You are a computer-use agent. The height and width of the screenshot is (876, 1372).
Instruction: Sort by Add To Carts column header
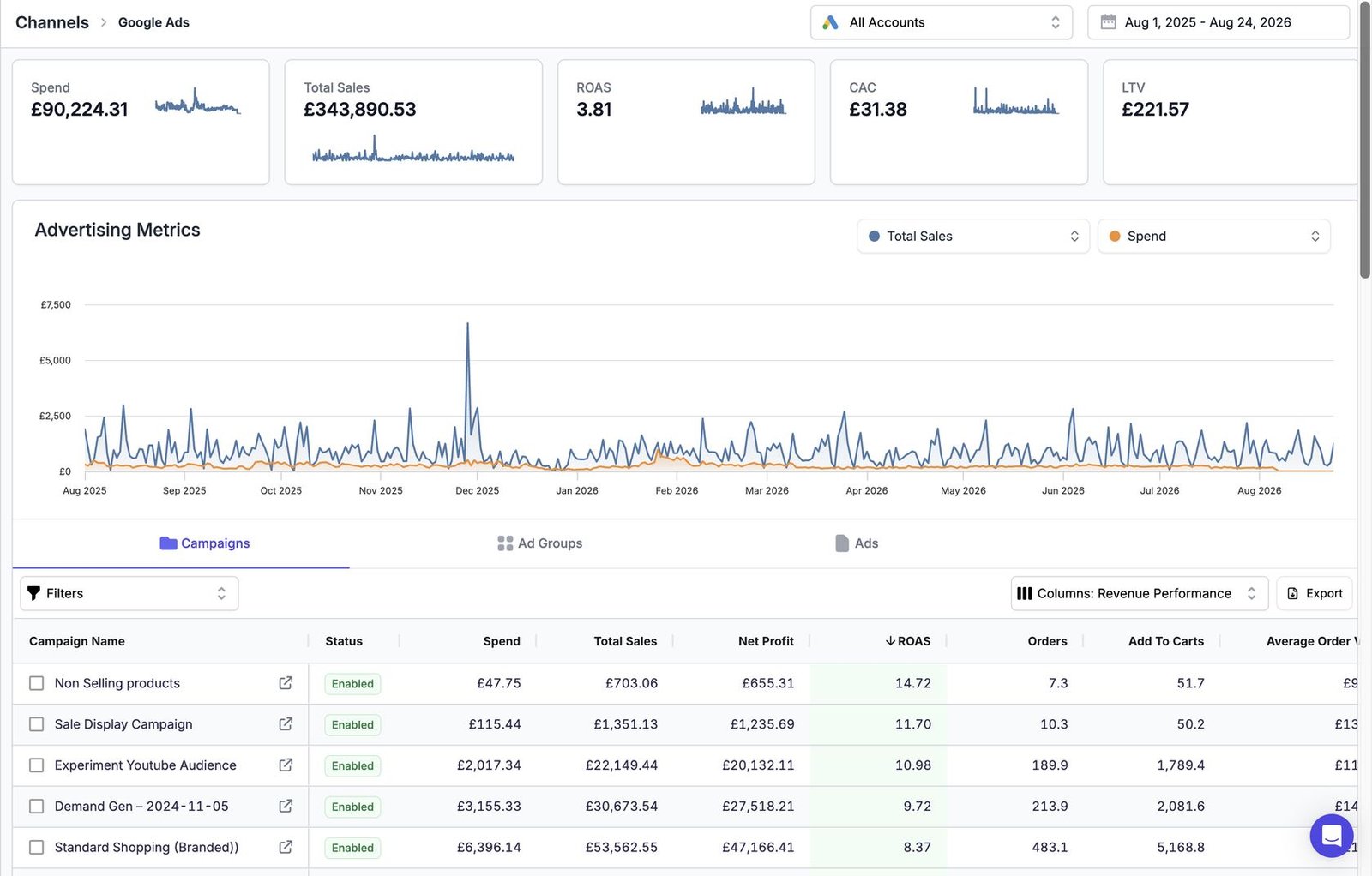tap(1166, 641)
